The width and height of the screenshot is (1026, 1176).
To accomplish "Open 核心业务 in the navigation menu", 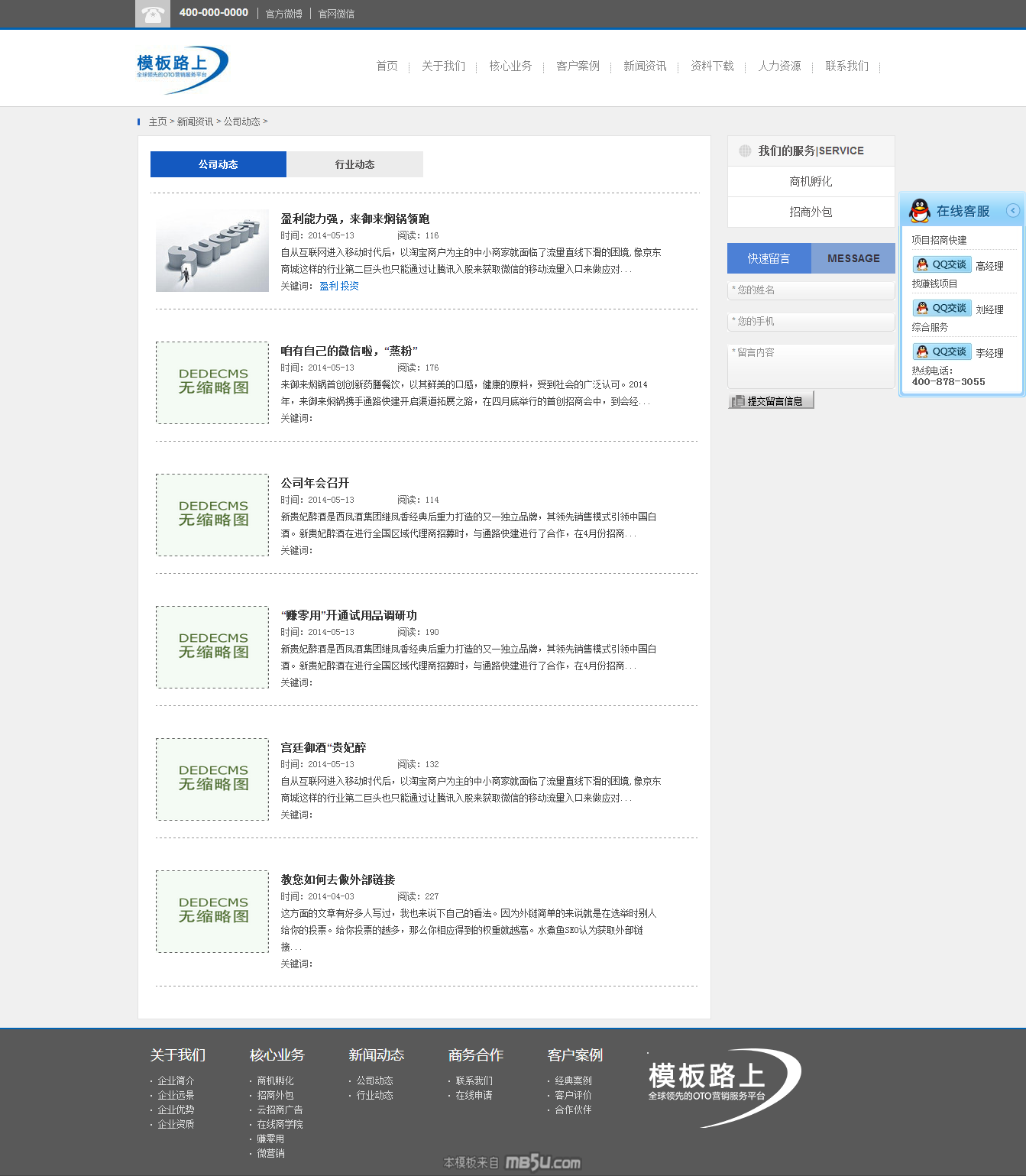I will [510, 66].
